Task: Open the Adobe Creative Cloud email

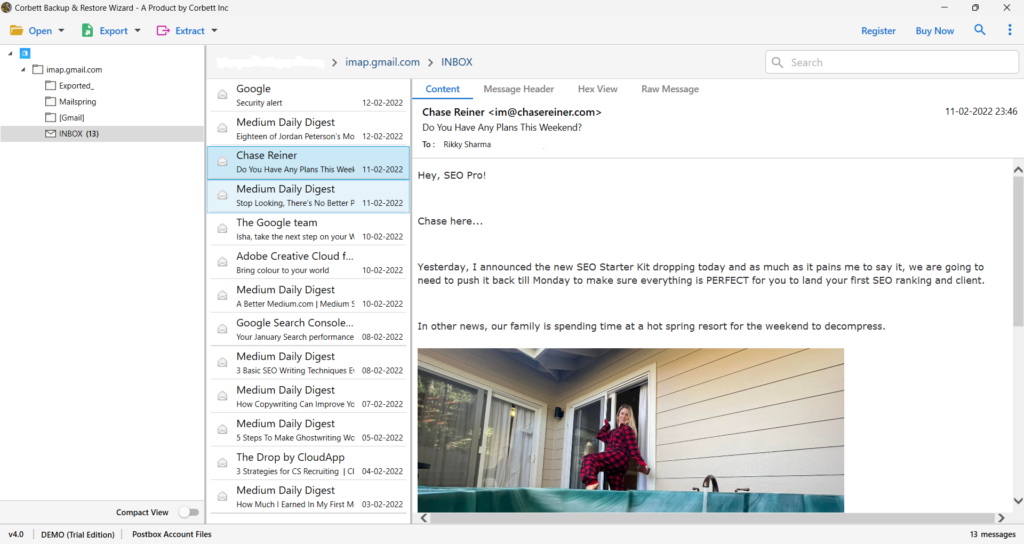Action: (309, 263)
